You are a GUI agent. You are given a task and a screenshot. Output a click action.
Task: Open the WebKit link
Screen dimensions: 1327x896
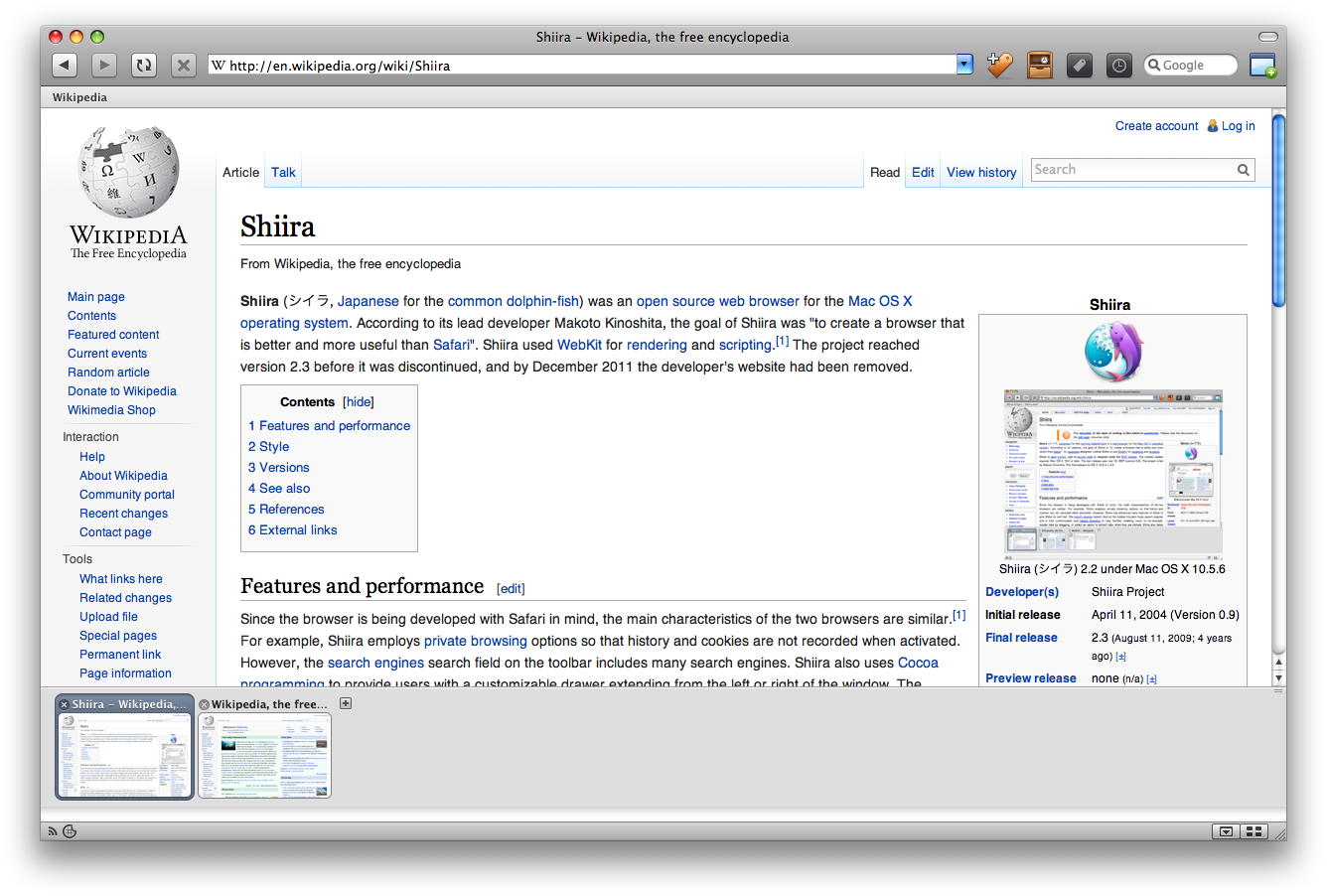click(579, 345)
